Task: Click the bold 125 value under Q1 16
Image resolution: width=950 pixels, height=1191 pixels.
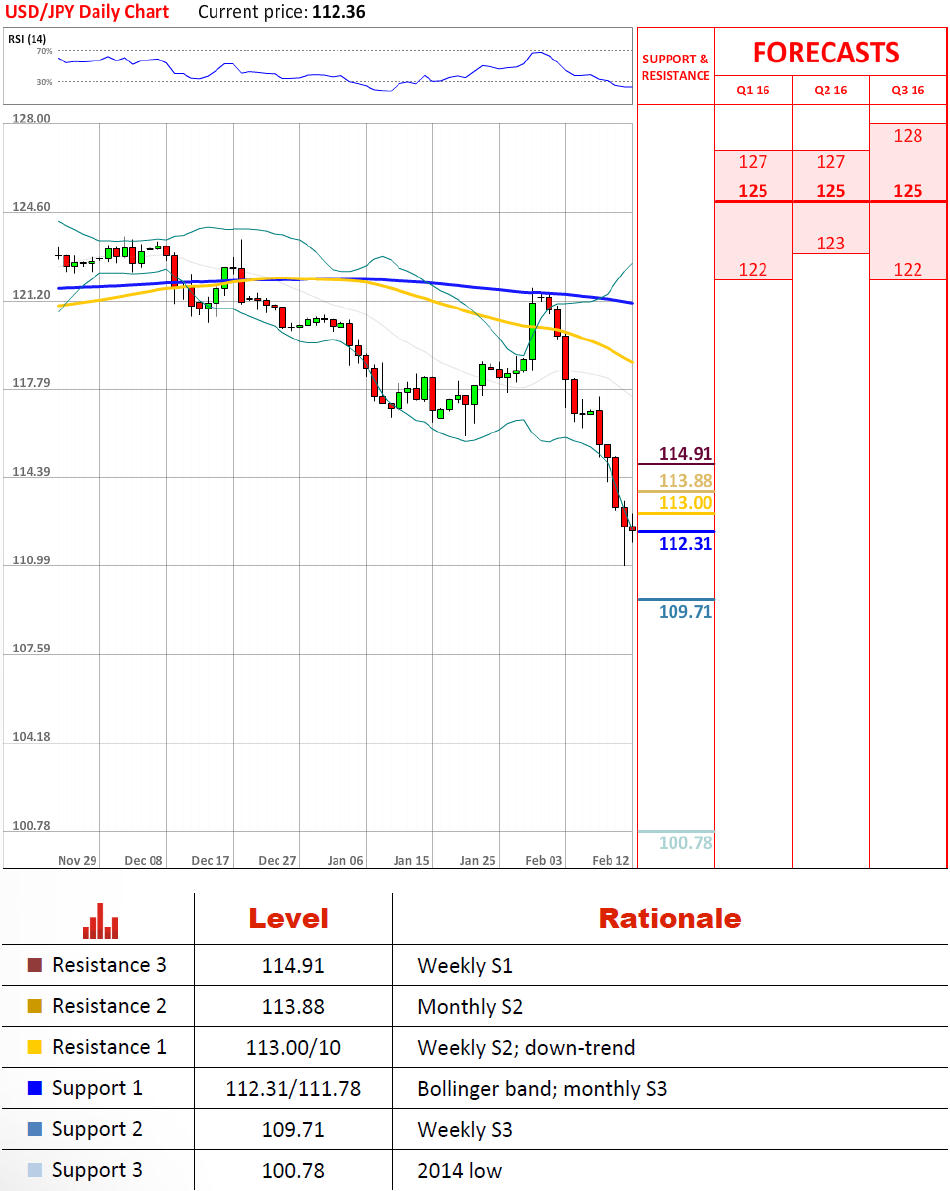Action: click(753, 191)
